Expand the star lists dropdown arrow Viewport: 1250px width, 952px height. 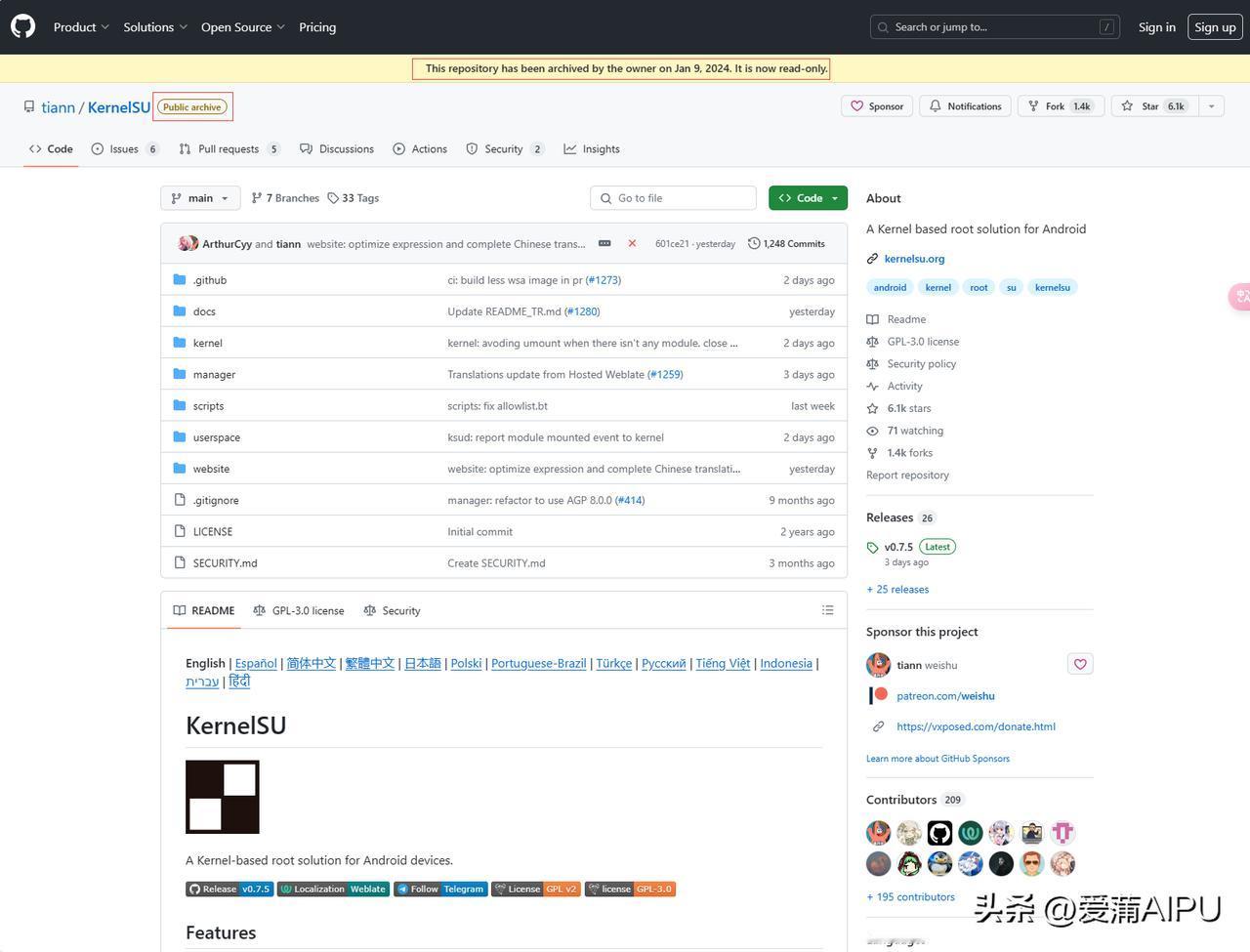[1211, 106]
